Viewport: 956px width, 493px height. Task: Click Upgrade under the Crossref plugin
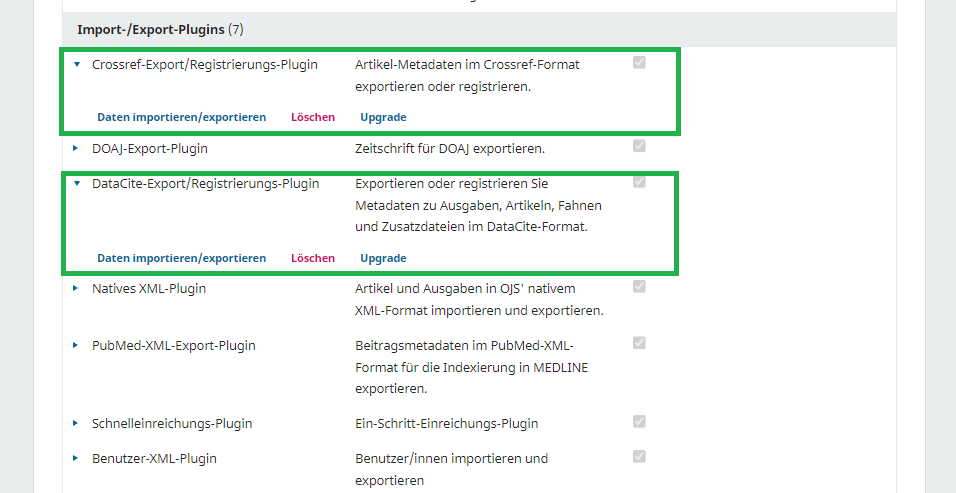coord(383,117)
